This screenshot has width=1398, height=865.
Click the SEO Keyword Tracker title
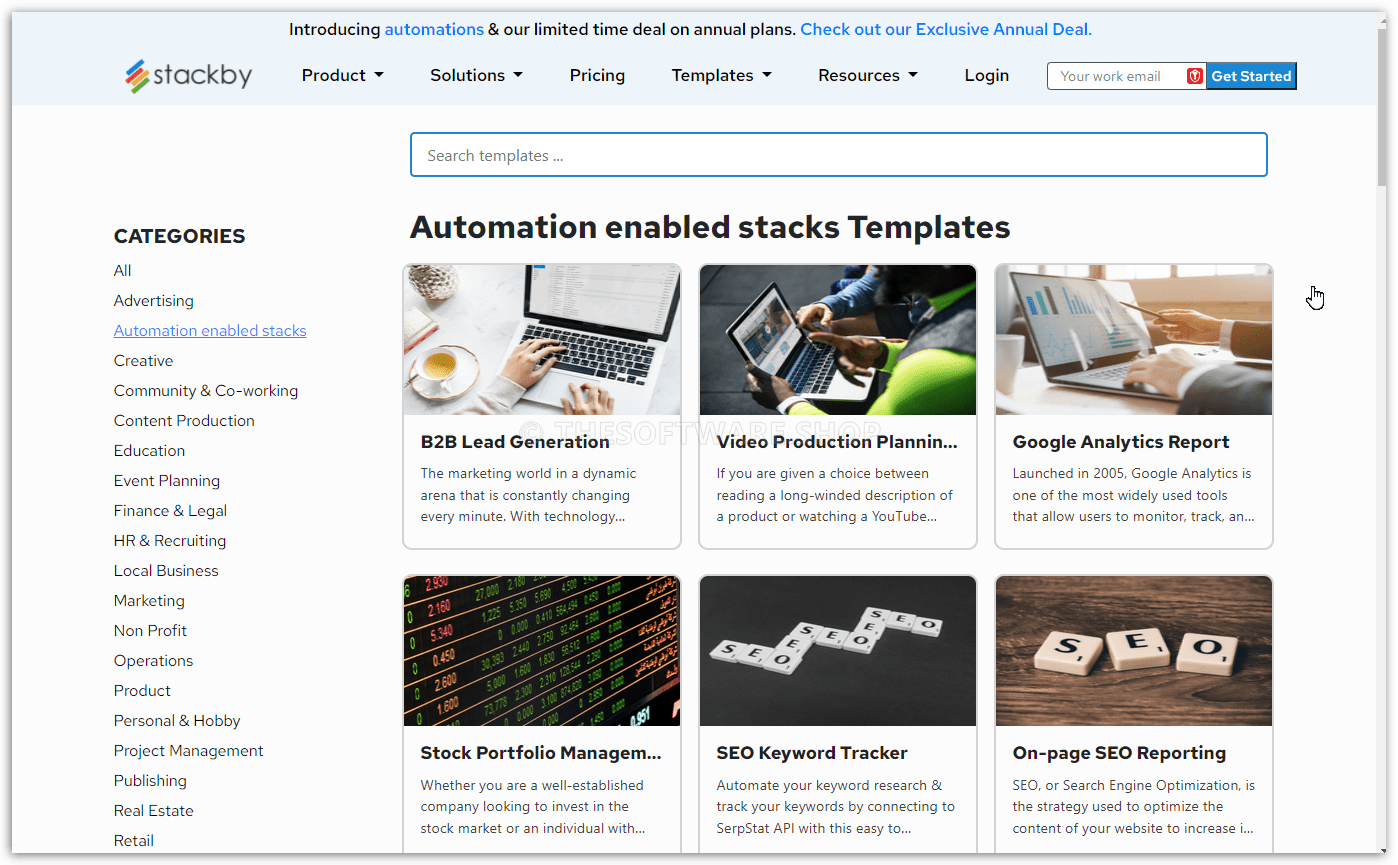click(812, 753)
